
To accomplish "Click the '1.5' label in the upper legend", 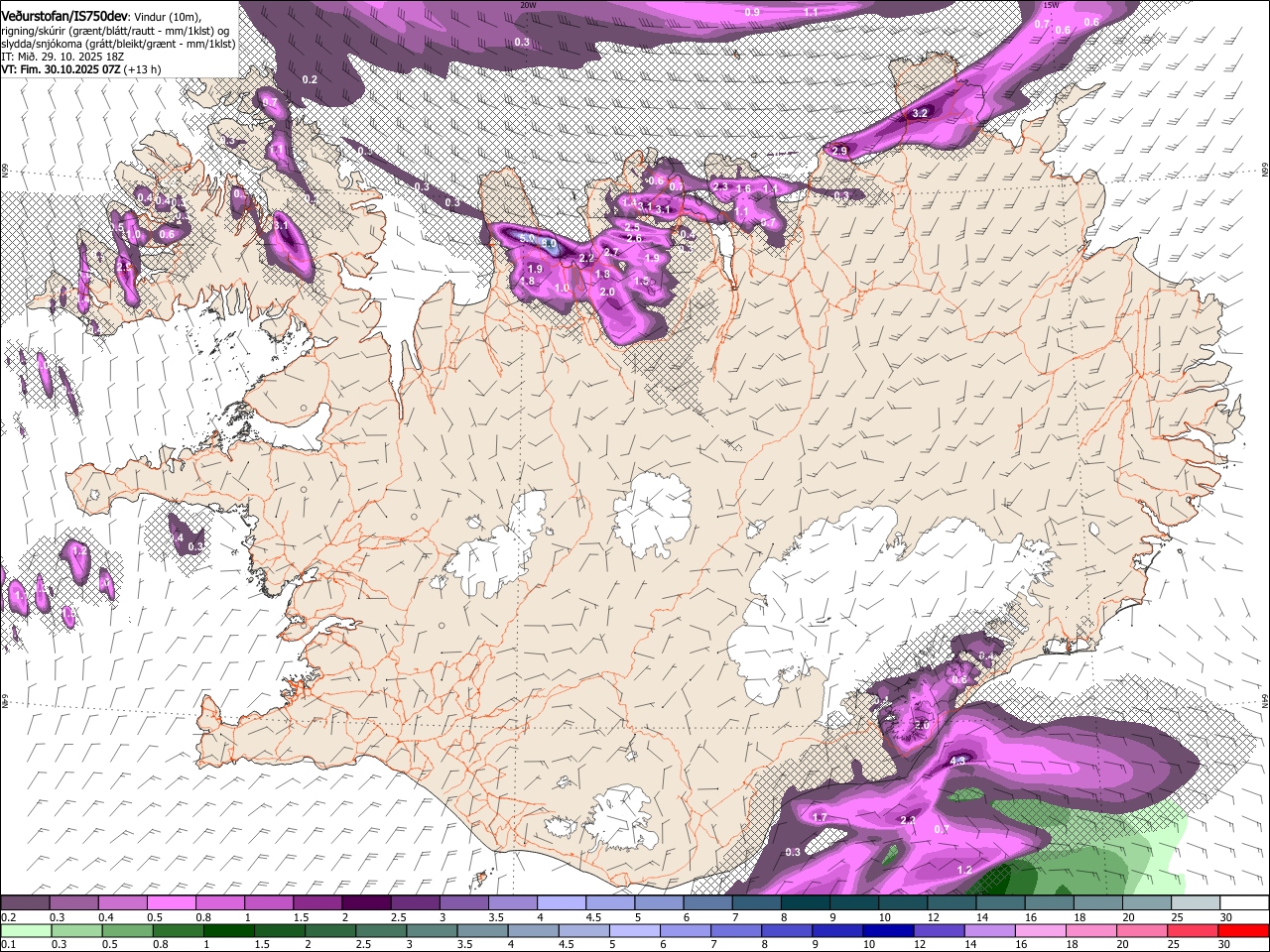I will point(303,917).
